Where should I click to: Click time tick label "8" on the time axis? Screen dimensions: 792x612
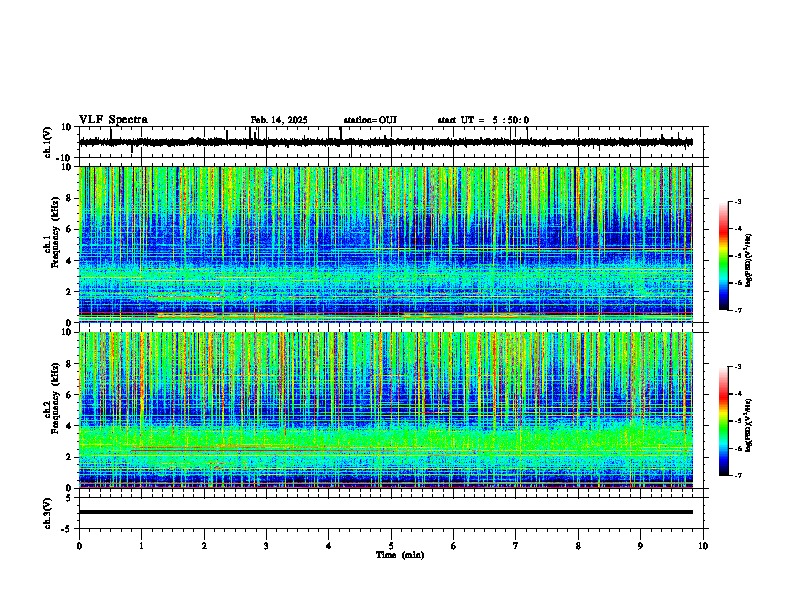578,546
